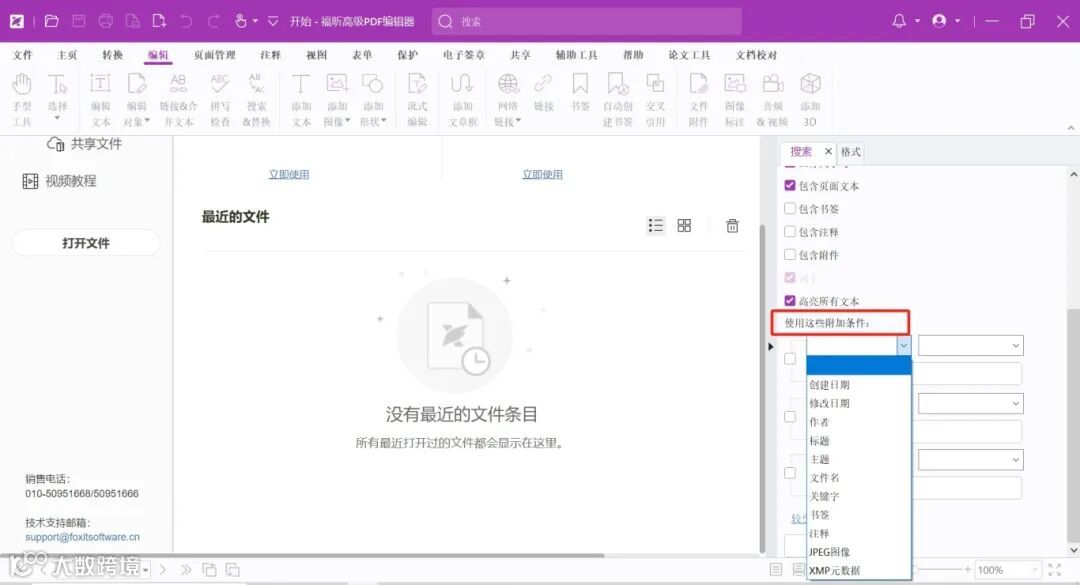Toggle the 包含页面文本 checkbox
The height and width of the screenshot is (585, 1080).
pyautogui.click(x=790, y=185)
